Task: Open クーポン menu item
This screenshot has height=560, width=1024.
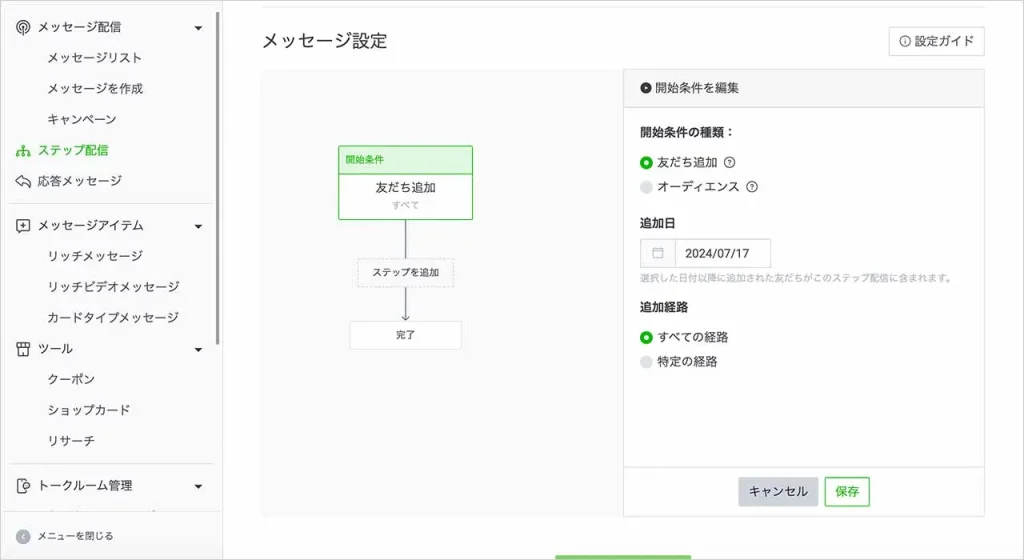Action: (x=71, y=379)
